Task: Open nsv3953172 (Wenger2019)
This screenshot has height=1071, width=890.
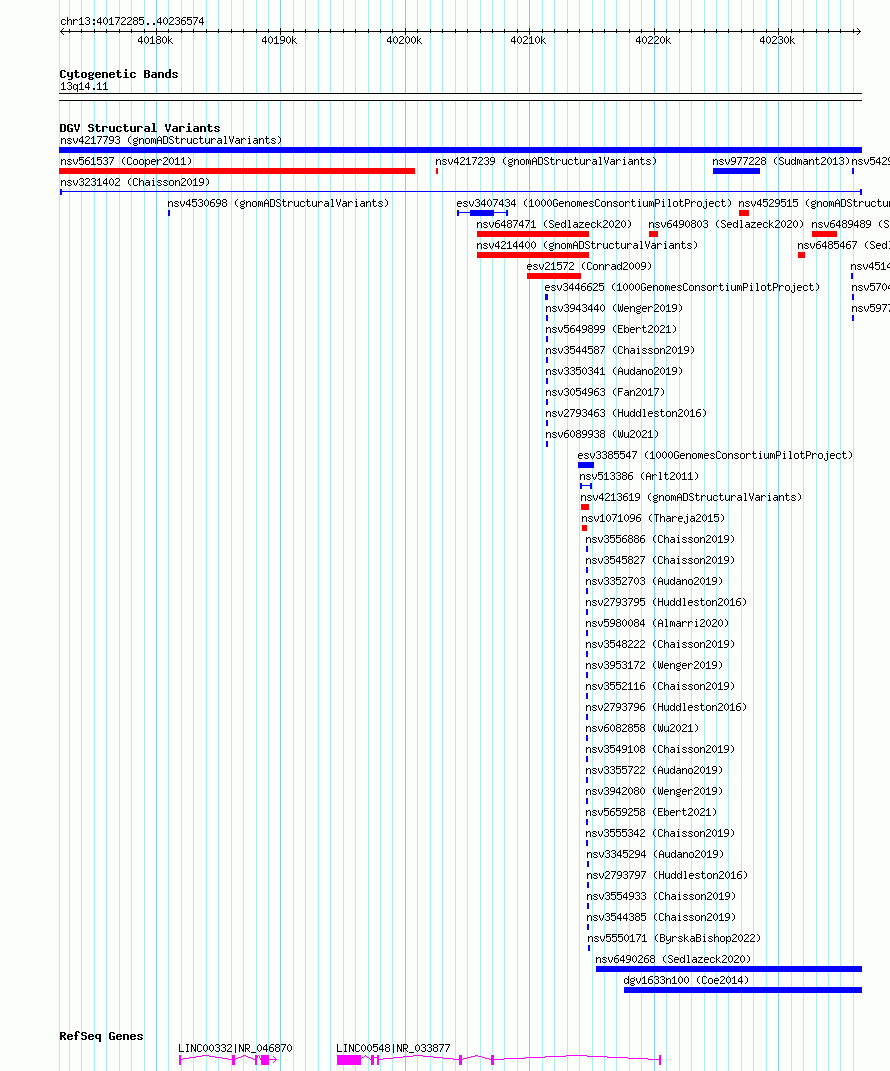Action: [x=654, y=665]
